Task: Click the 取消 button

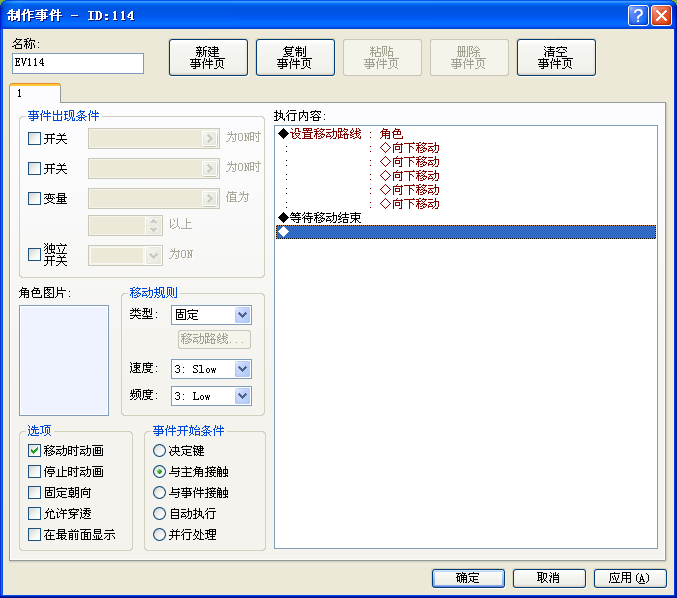Action: tap(549, 578)
